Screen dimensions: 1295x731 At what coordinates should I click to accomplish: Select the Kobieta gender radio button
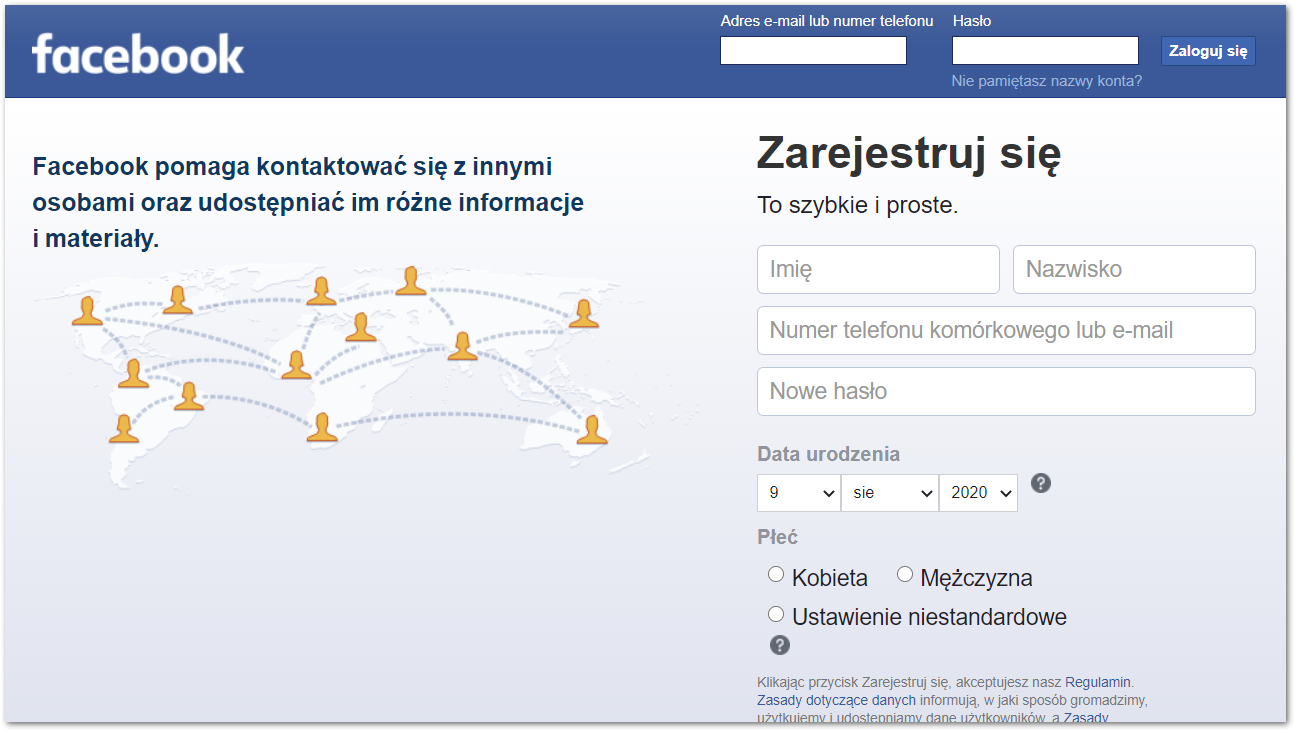[x=776, y=574]
